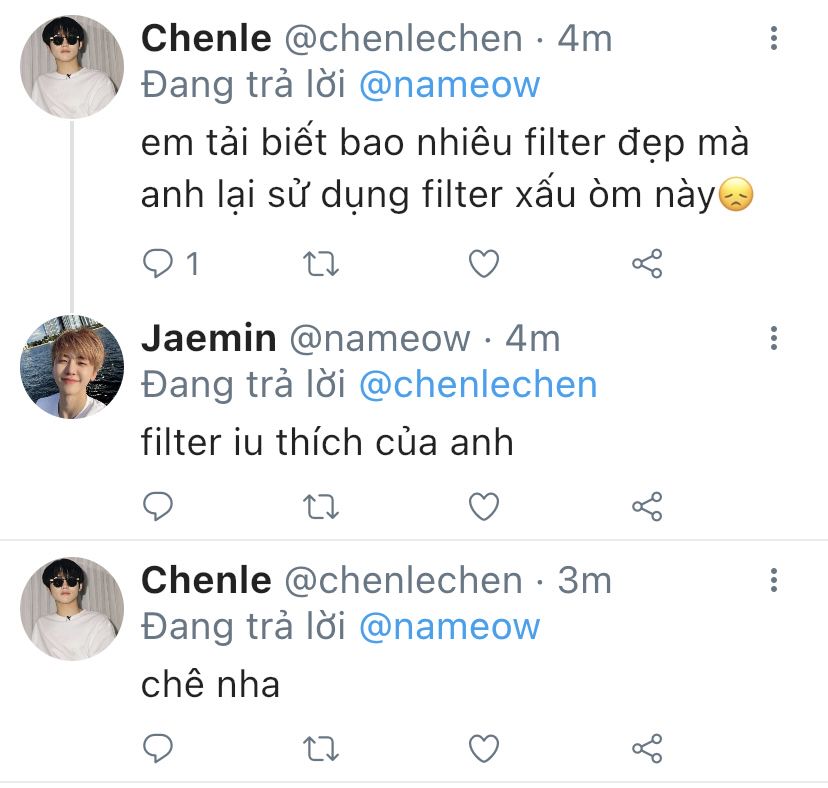Reply to Chenle's filter complaint tweet
828x788 pixels.
coord(159,264)
